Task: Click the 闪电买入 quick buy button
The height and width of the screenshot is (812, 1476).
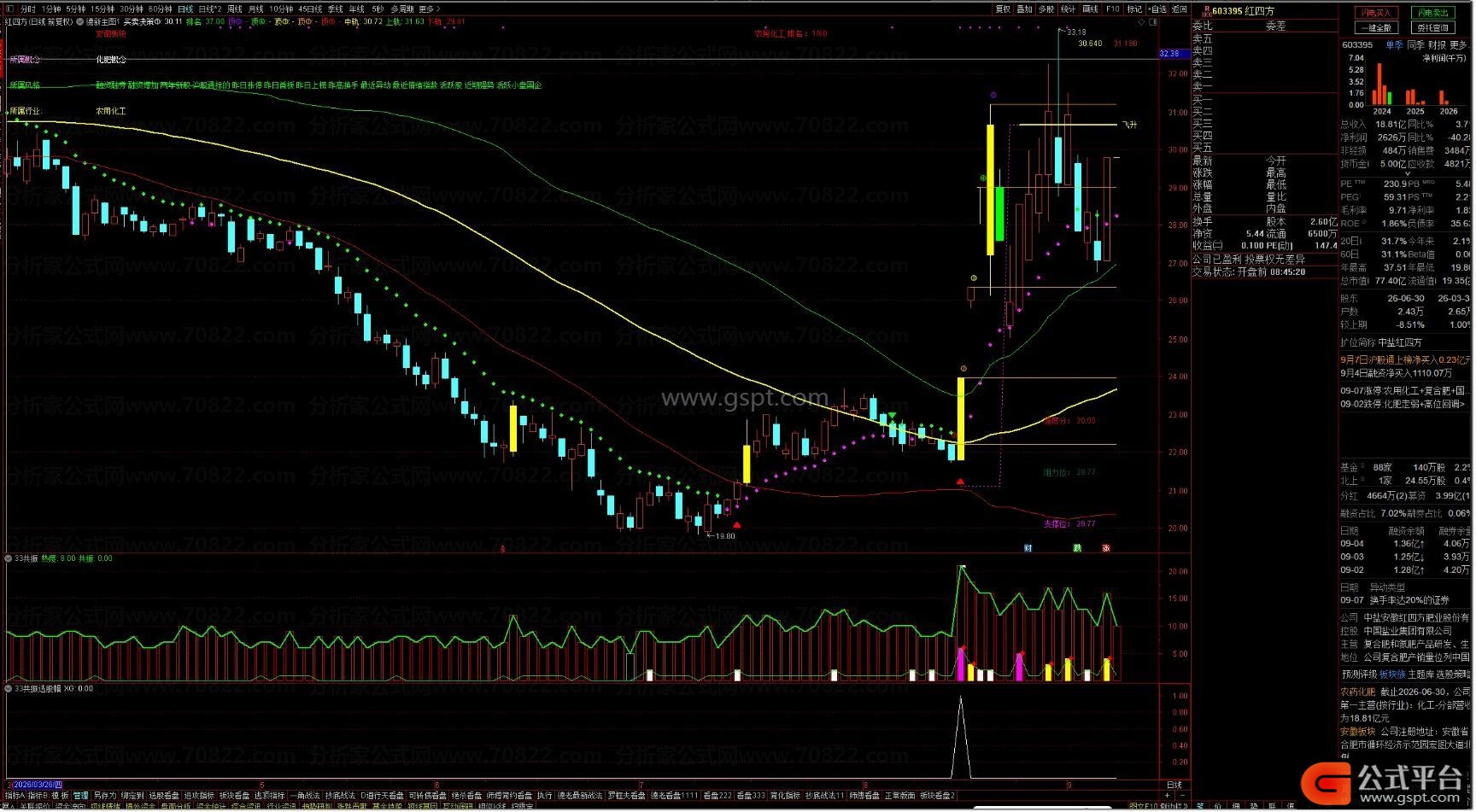Action: tap(1375, 13)
